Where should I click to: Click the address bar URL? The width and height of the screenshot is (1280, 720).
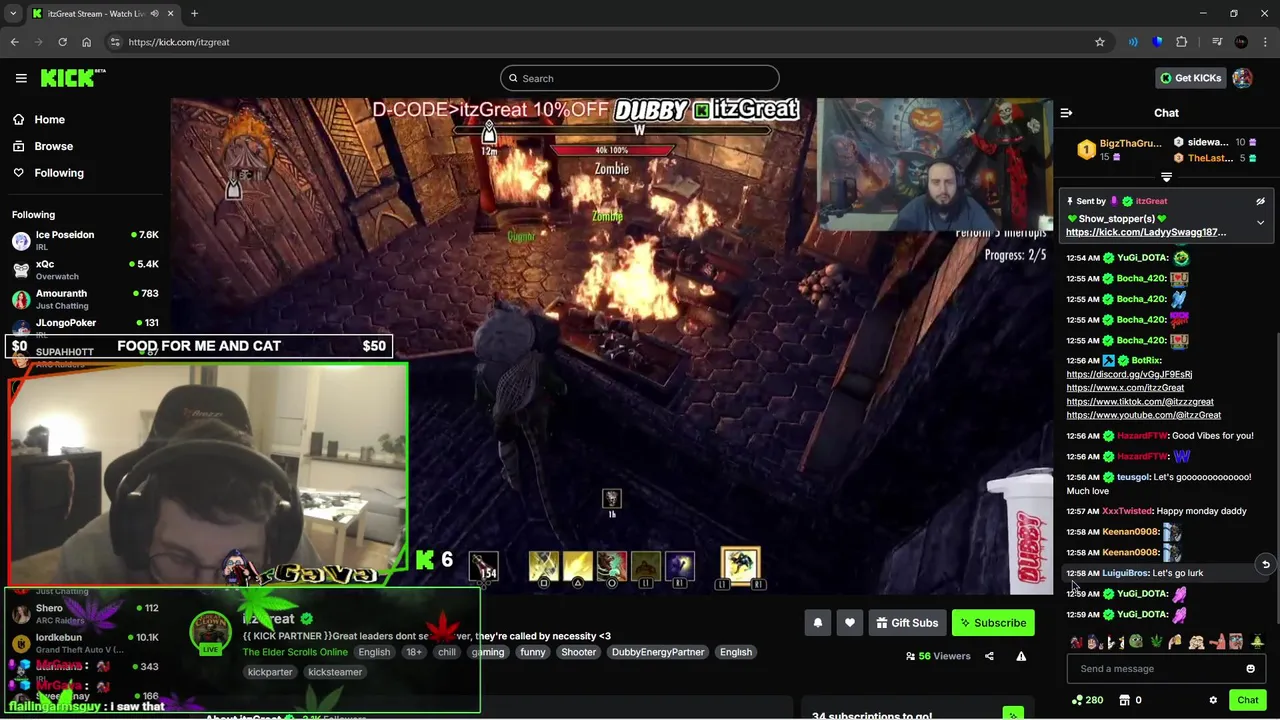[x=179, y=42]
